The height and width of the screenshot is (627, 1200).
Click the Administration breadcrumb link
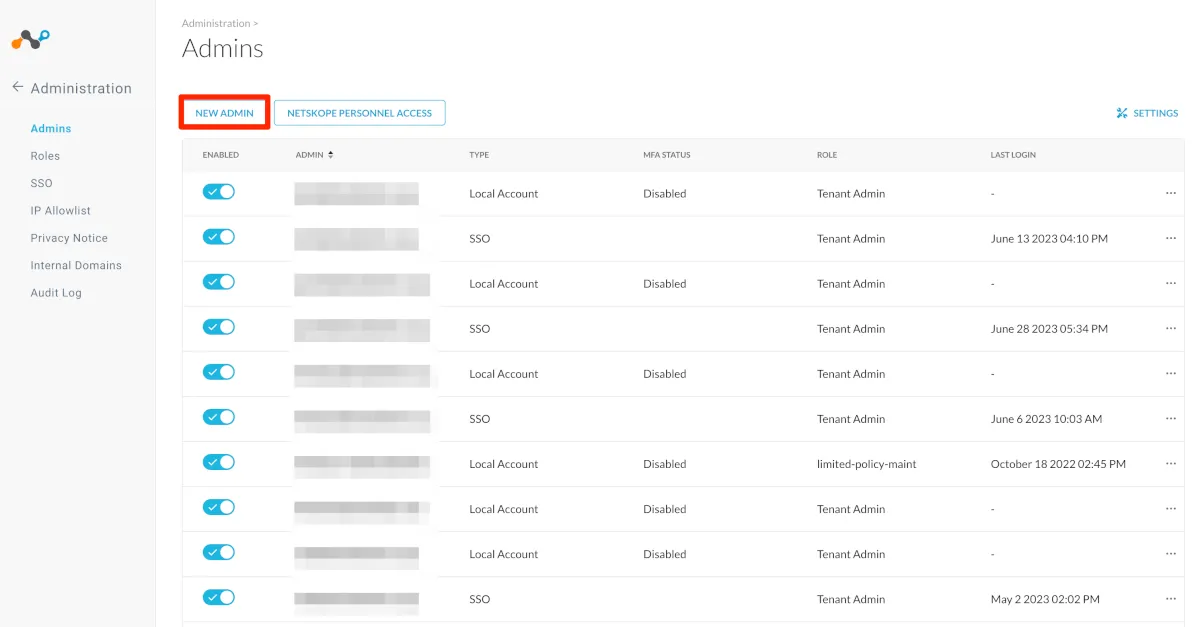(x=215, y=23)
